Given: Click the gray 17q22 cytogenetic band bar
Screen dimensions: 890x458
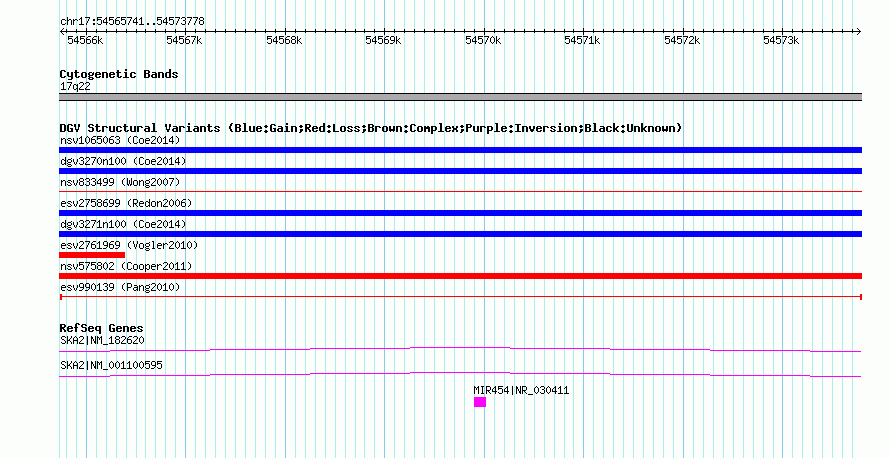Looking at the screenshot, I should (x=460, y=97).
